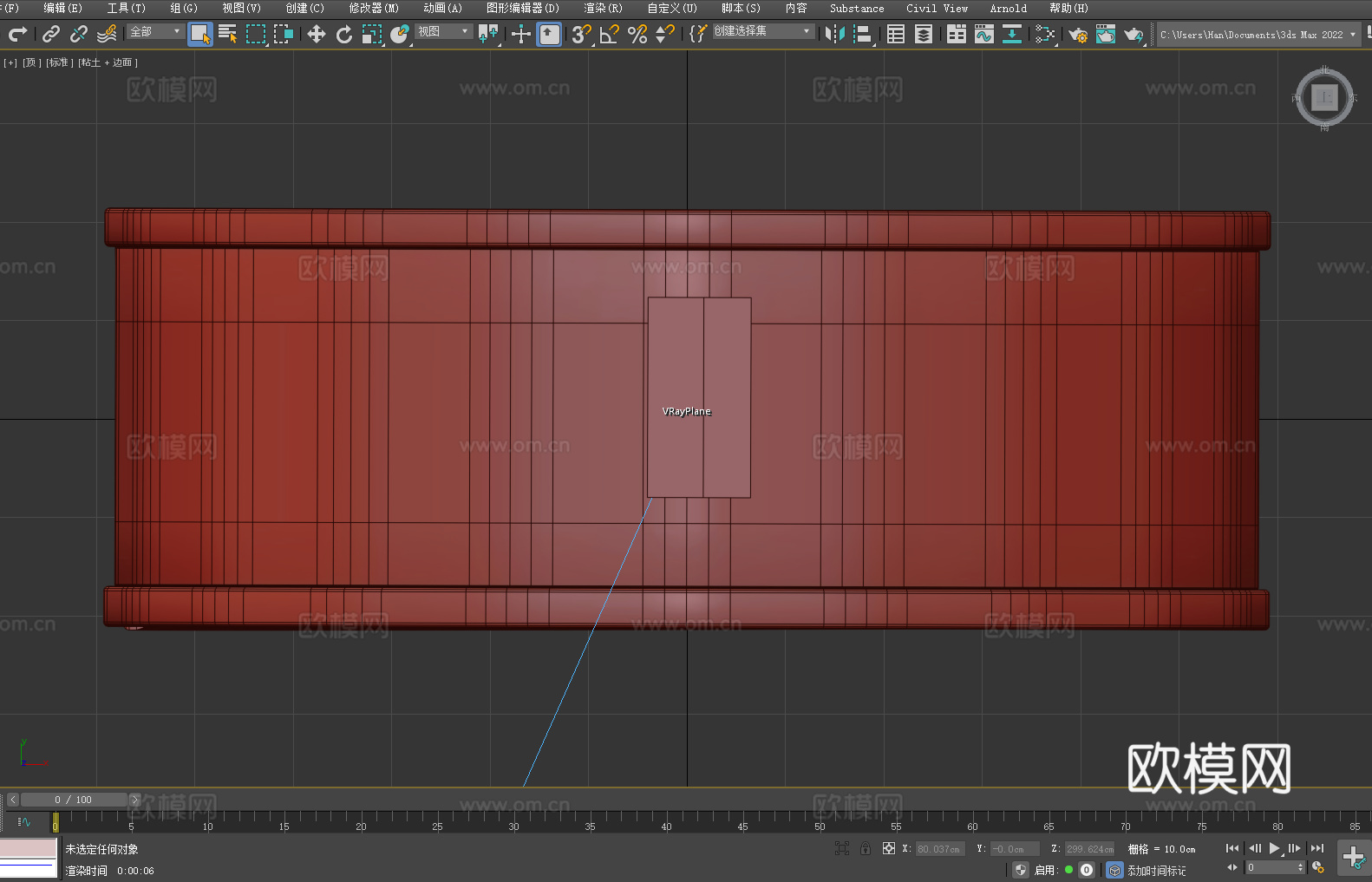Click the Select and Place tool
This screenshot has width=1372, height=882.
pos(400,34)
